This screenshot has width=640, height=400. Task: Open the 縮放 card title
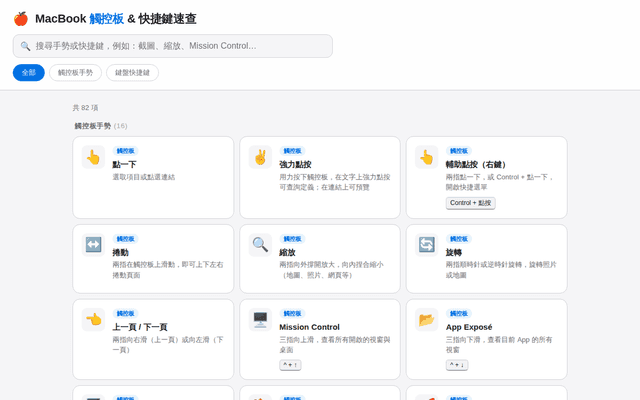pyautogui.click(x=287, y=253)
